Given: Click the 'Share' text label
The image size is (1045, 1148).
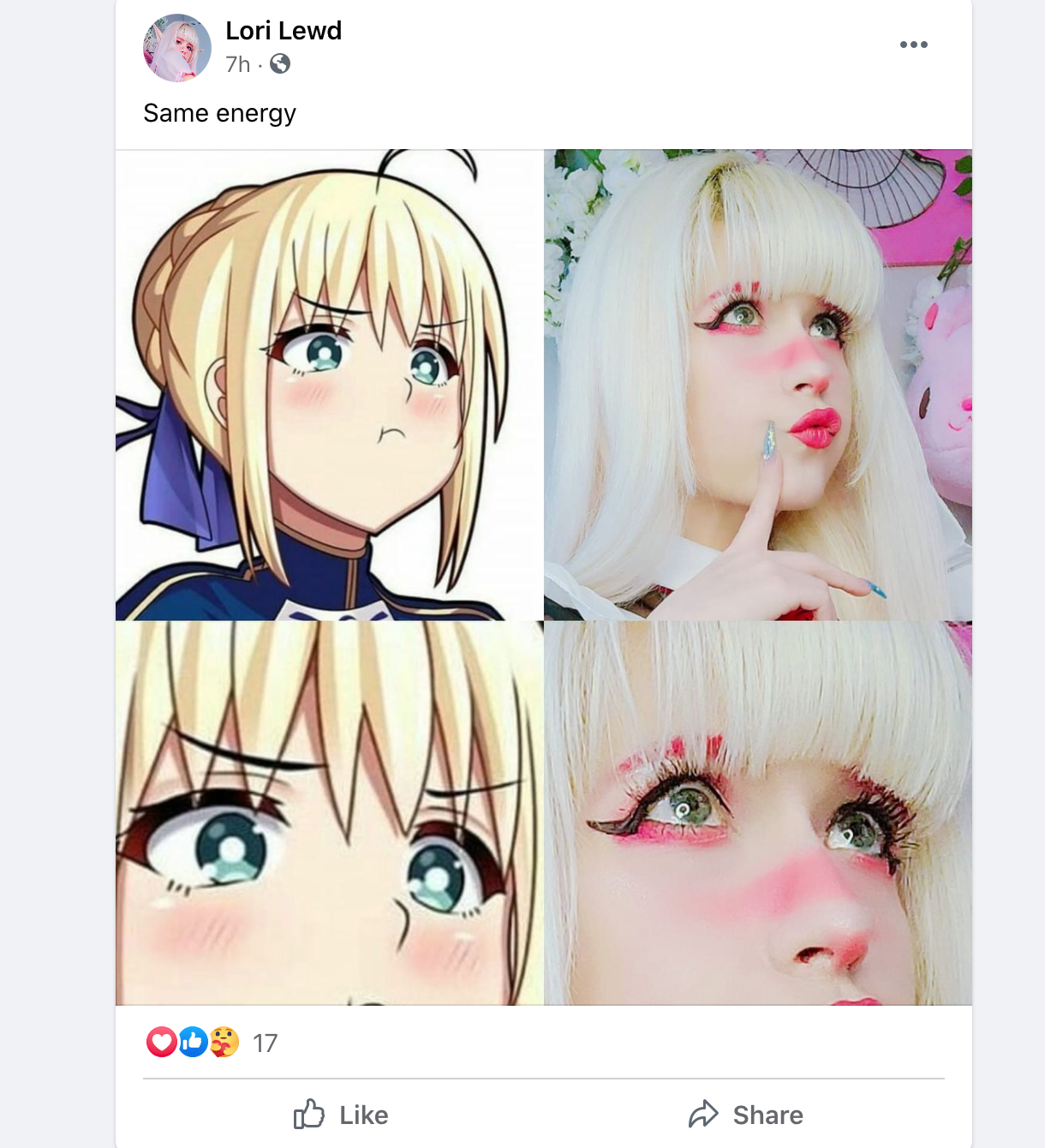Looking at the screenshot, I should point(768,1115).
